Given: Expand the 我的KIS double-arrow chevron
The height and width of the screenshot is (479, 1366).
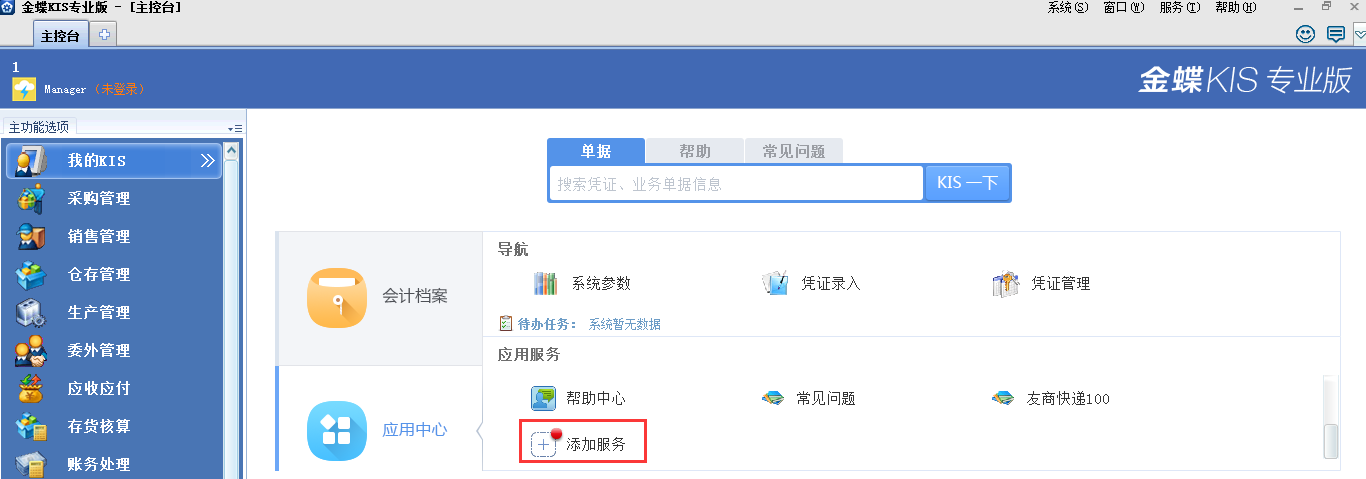Looking at the screenshot, I should [207, 160].
